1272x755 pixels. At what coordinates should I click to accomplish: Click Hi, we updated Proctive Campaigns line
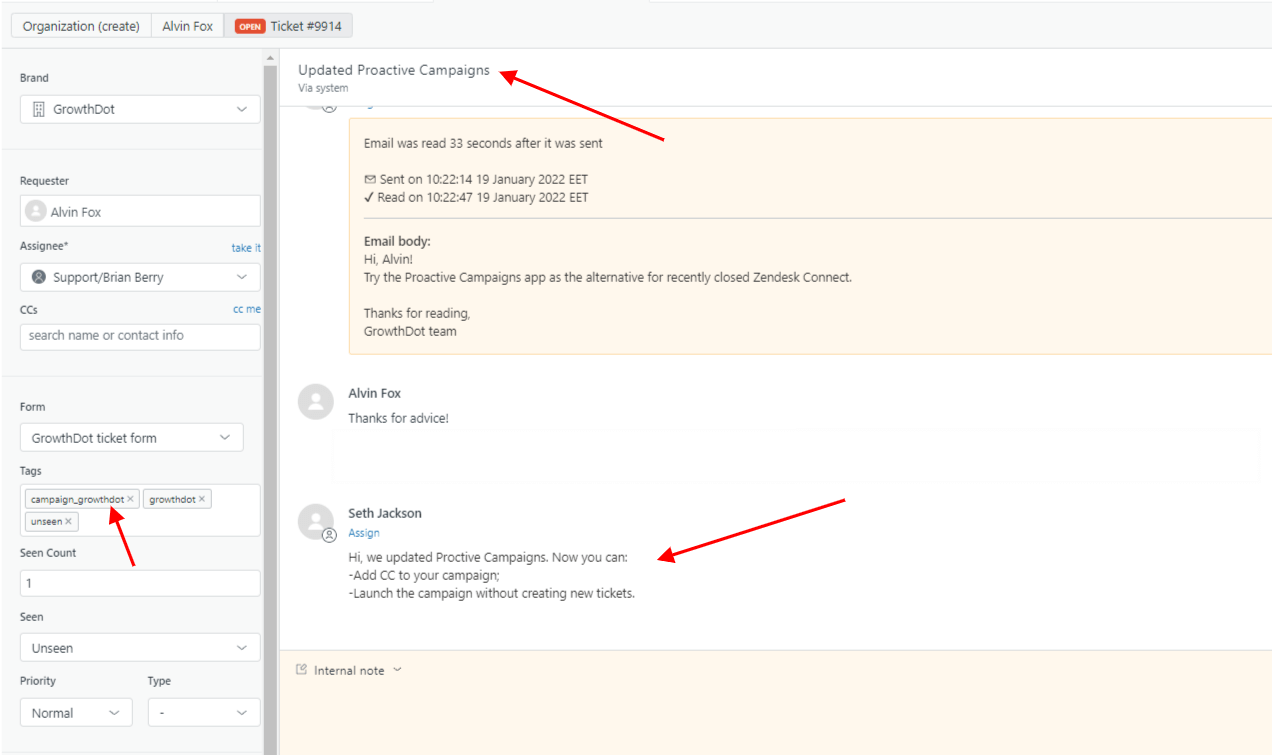tap(488, 557)
